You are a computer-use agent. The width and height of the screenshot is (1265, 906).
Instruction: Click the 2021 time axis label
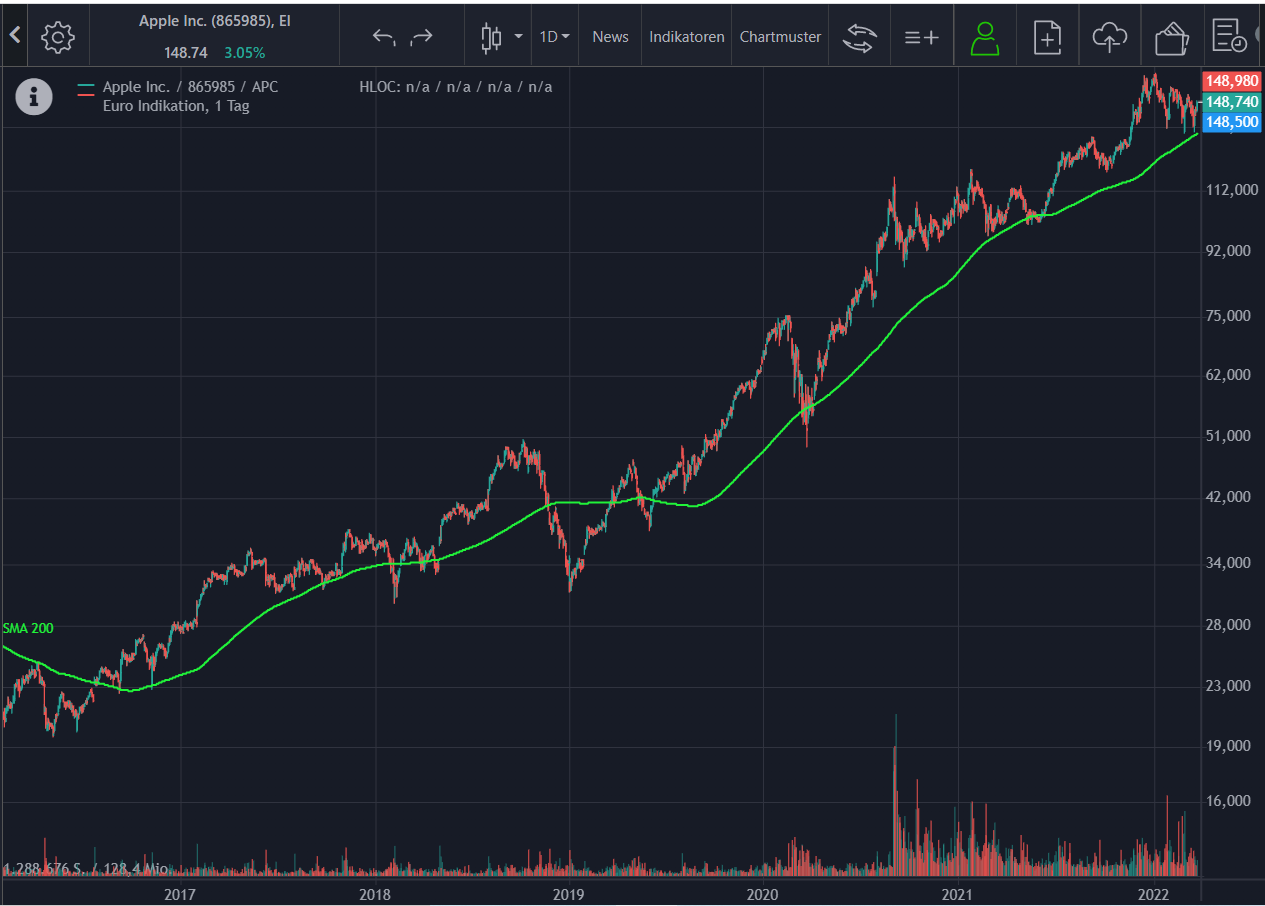click(957, 893)
